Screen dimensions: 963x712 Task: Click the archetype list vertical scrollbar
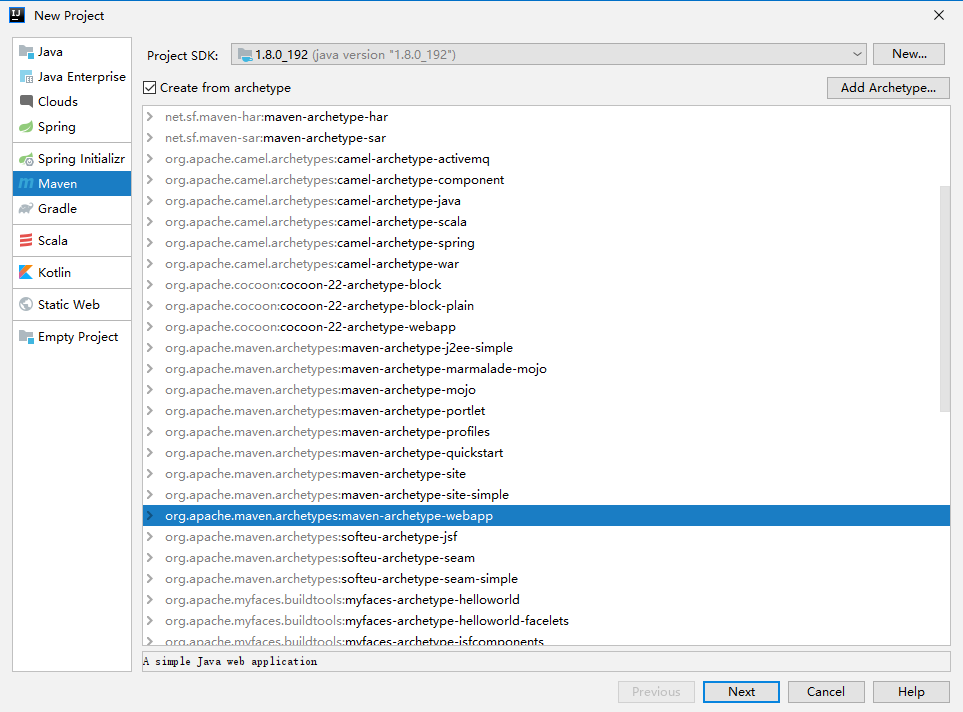click(x=945, y=299)
